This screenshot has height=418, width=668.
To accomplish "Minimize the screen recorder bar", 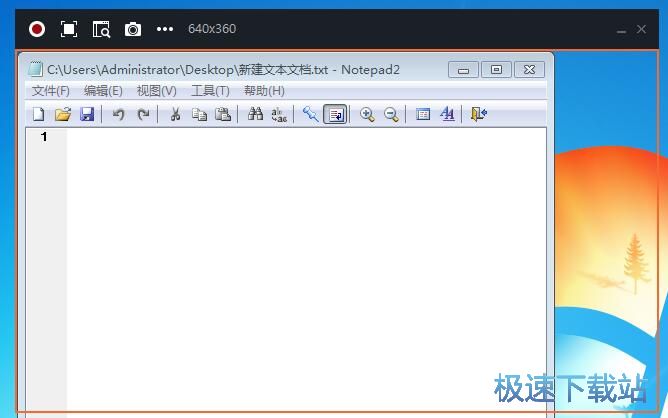I will (622, 31).
